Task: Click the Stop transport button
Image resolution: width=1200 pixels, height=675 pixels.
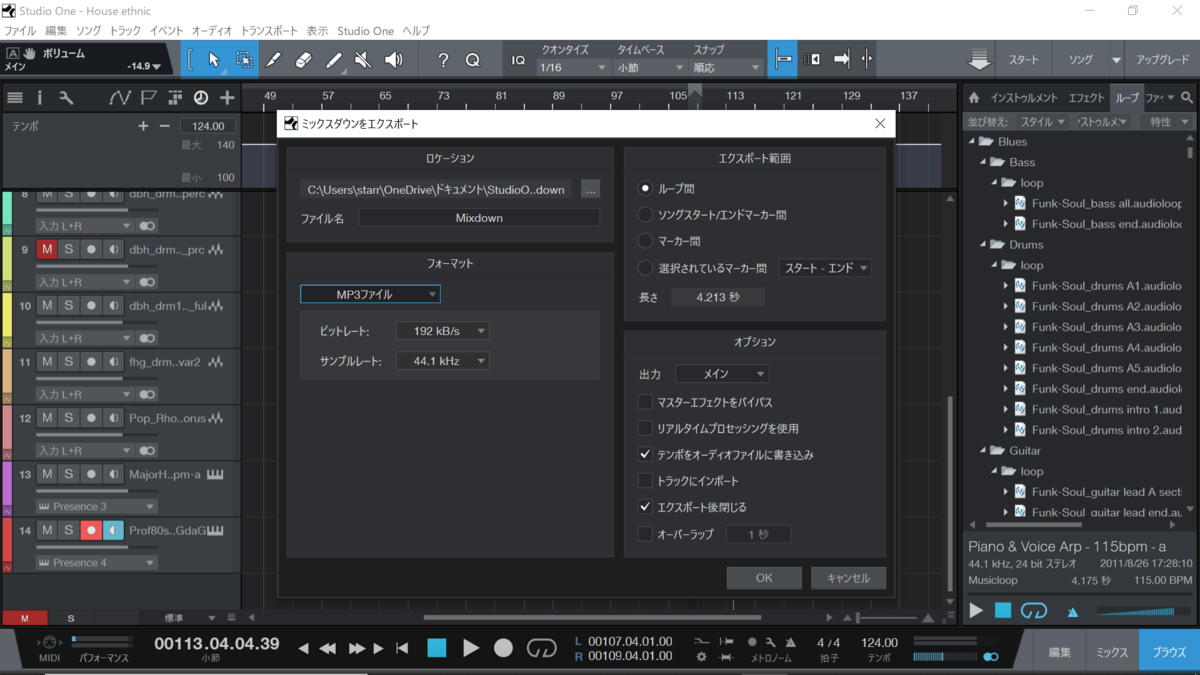Action: [x=437, y=648]
